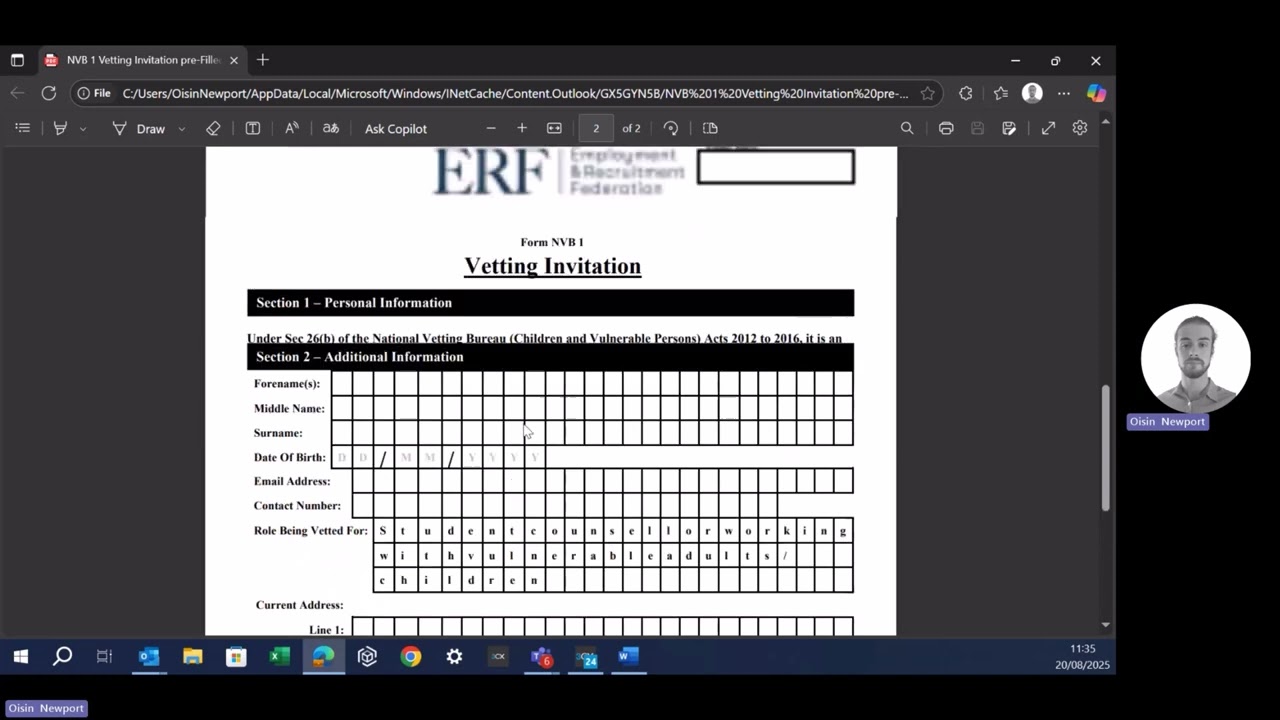Click the Save icon
The height and width of the screenshot is (720, 1280).
(978, 128)
